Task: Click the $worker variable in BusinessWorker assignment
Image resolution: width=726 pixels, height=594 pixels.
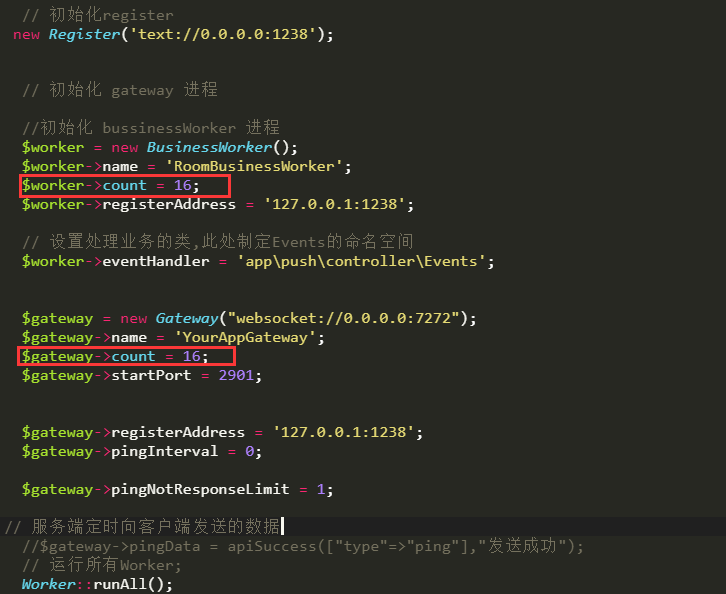Action: pos(53,147)
